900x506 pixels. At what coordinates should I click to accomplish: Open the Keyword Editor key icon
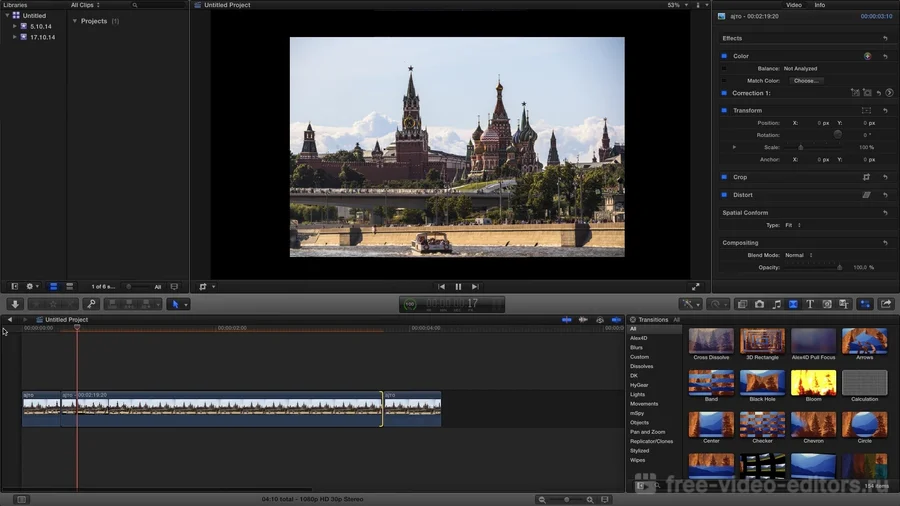[91, 304]
